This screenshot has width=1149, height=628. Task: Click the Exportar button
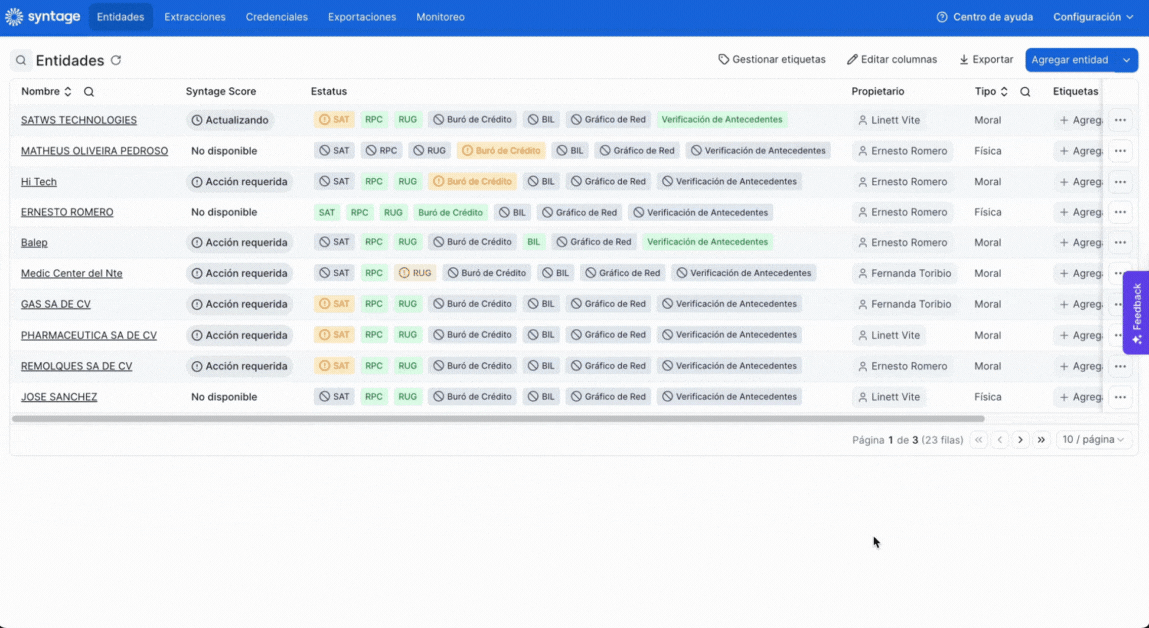point(986,59)
